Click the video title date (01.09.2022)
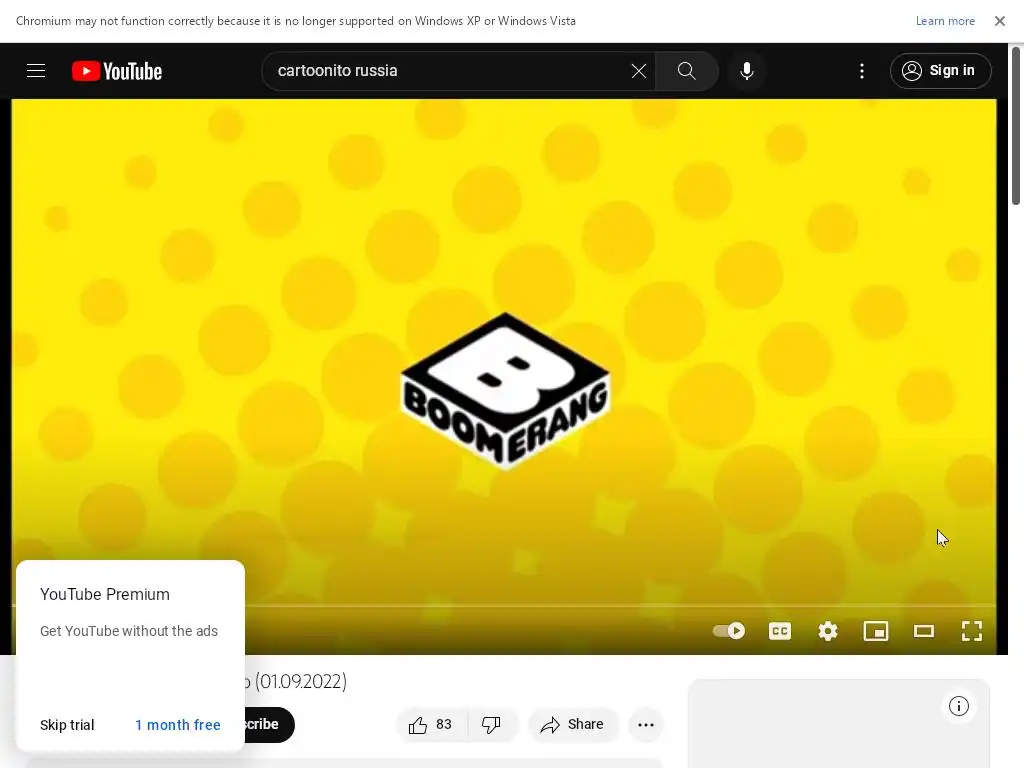Screen dimensions: 1024x768 [301, 681]
